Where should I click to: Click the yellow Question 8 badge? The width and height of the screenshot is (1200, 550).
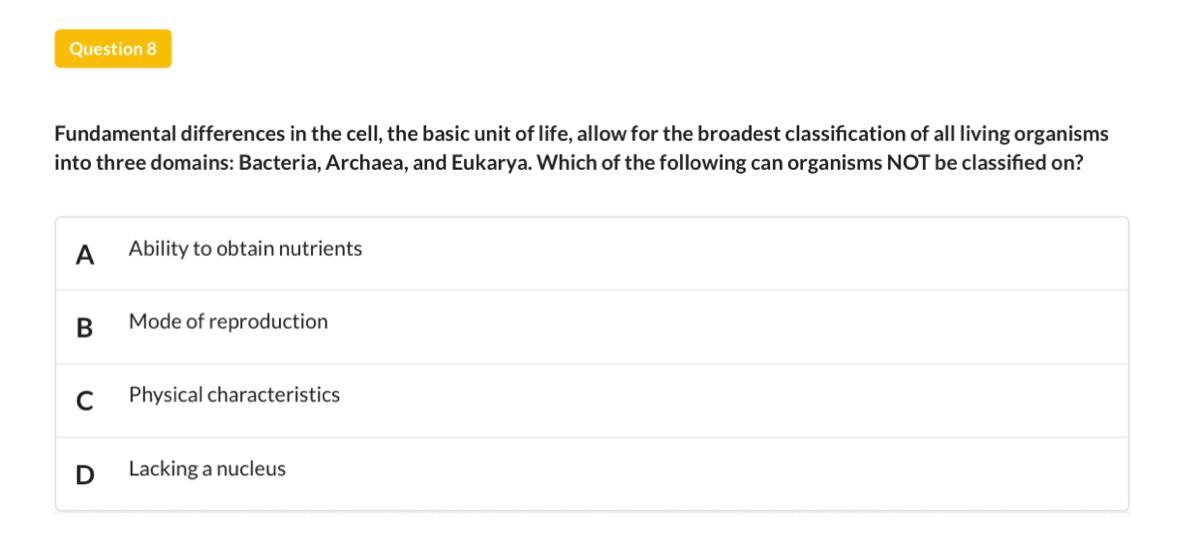(113, 49)
